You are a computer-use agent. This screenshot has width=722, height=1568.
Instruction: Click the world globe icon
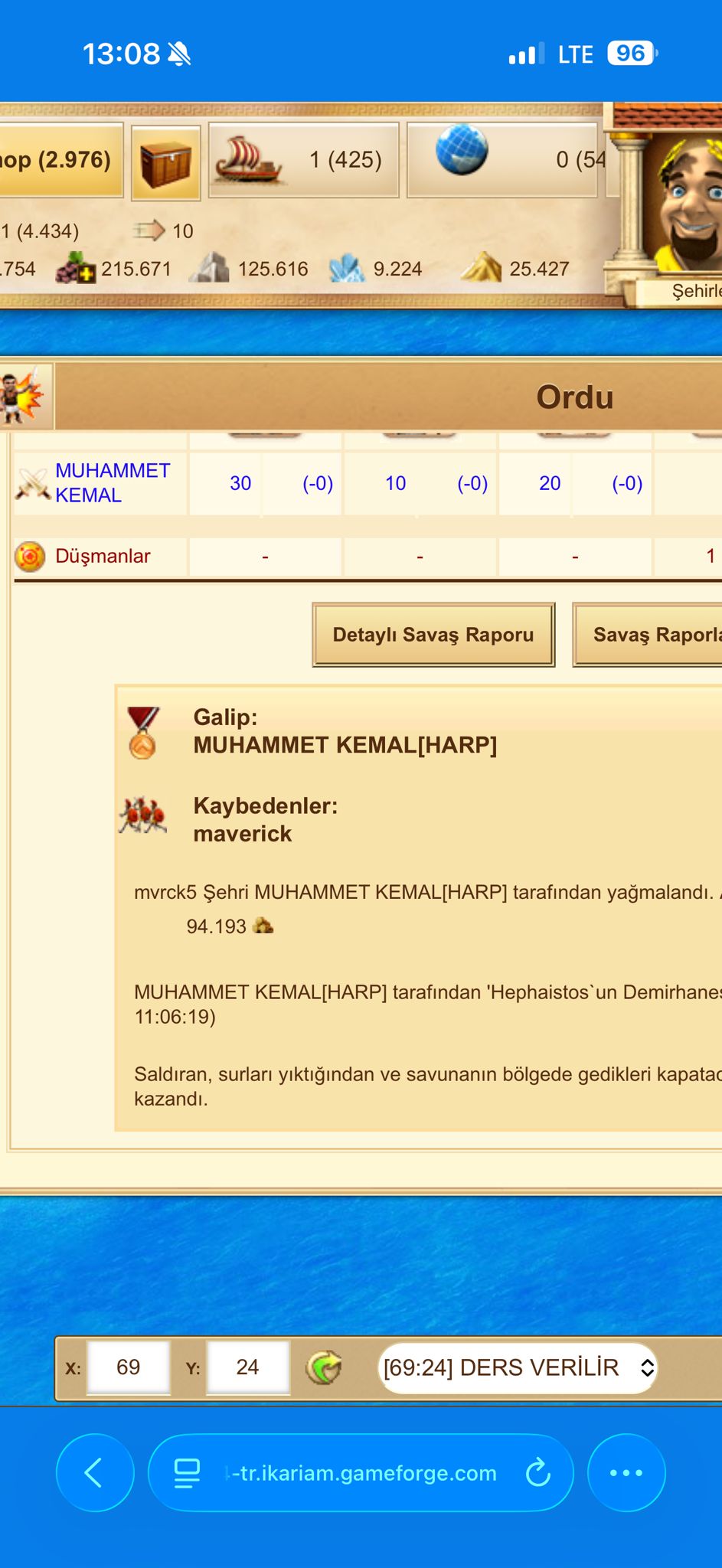pyautogui.click(x=462, y=149)
